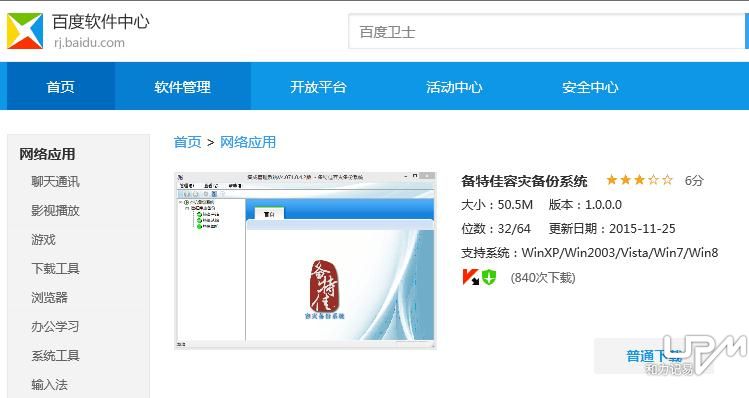This screenshot has width=749, height=398.
Task: Open the 下载工具 sidebar category
Action: (55, 269)
